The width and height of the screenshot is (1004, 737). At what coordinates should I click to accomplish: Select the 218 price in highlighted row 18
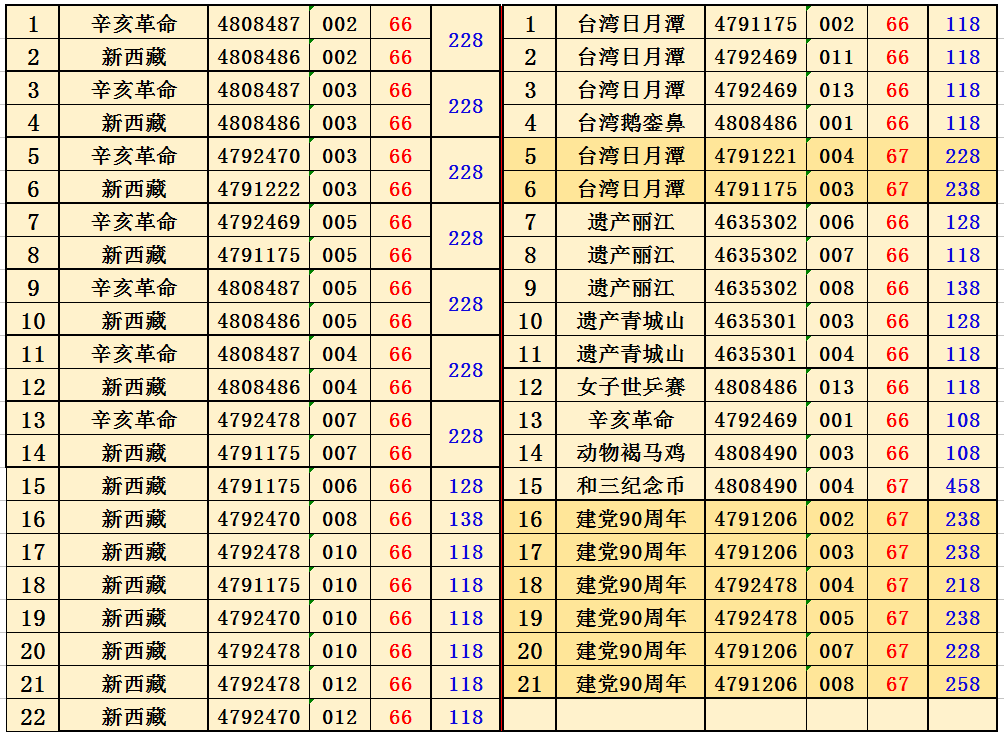[x=963, y=585]
